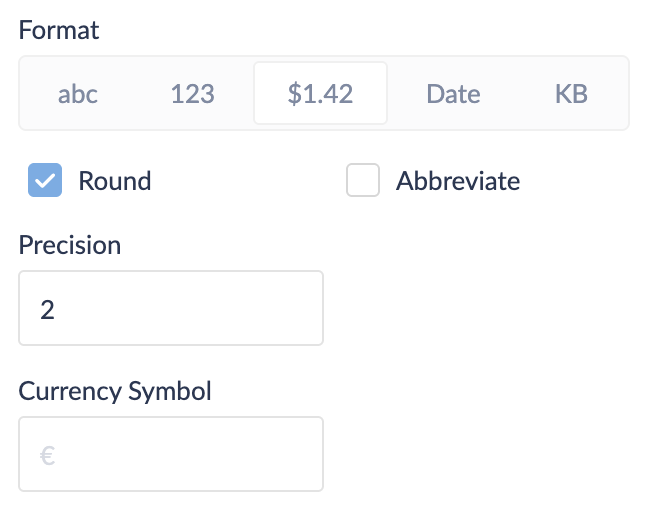Click the empty square box next to Abbreviate
646x512 pixels.
(363, 181)
